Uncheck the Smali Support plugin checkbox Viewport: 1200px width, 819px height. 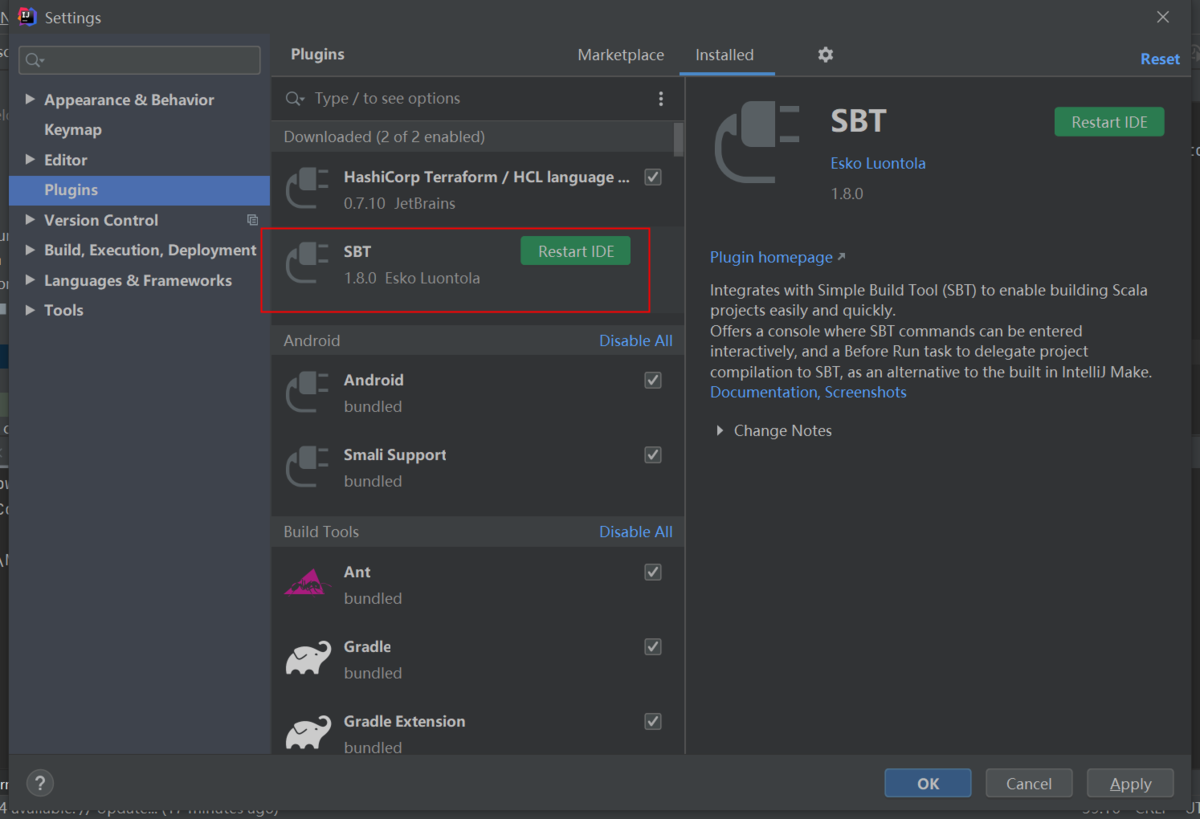(653, 455)
